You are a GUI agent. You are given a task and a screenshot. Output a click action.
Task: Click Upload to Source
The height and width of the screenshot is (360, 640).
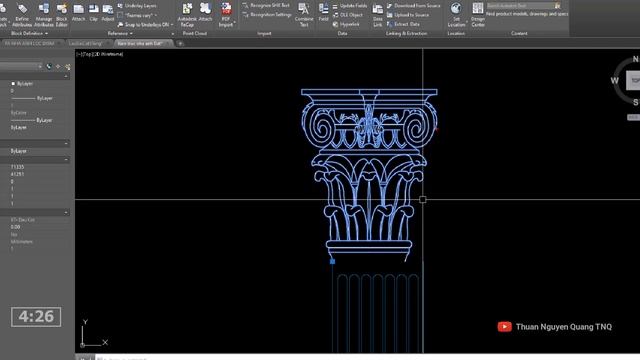pos(407,15)
